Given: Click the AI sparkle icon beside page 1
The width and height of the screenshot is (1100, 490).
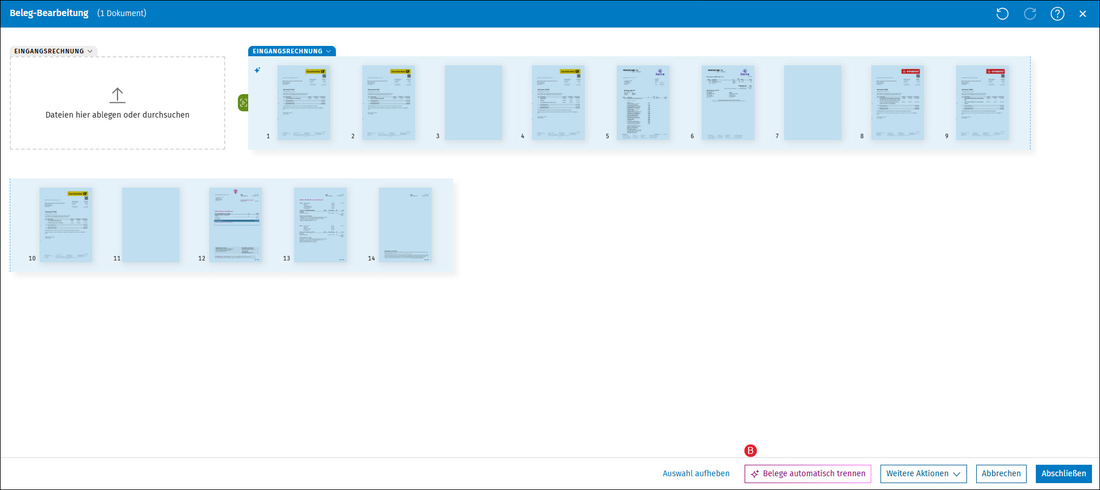Looking at the screenshot, I should point(257,70).
